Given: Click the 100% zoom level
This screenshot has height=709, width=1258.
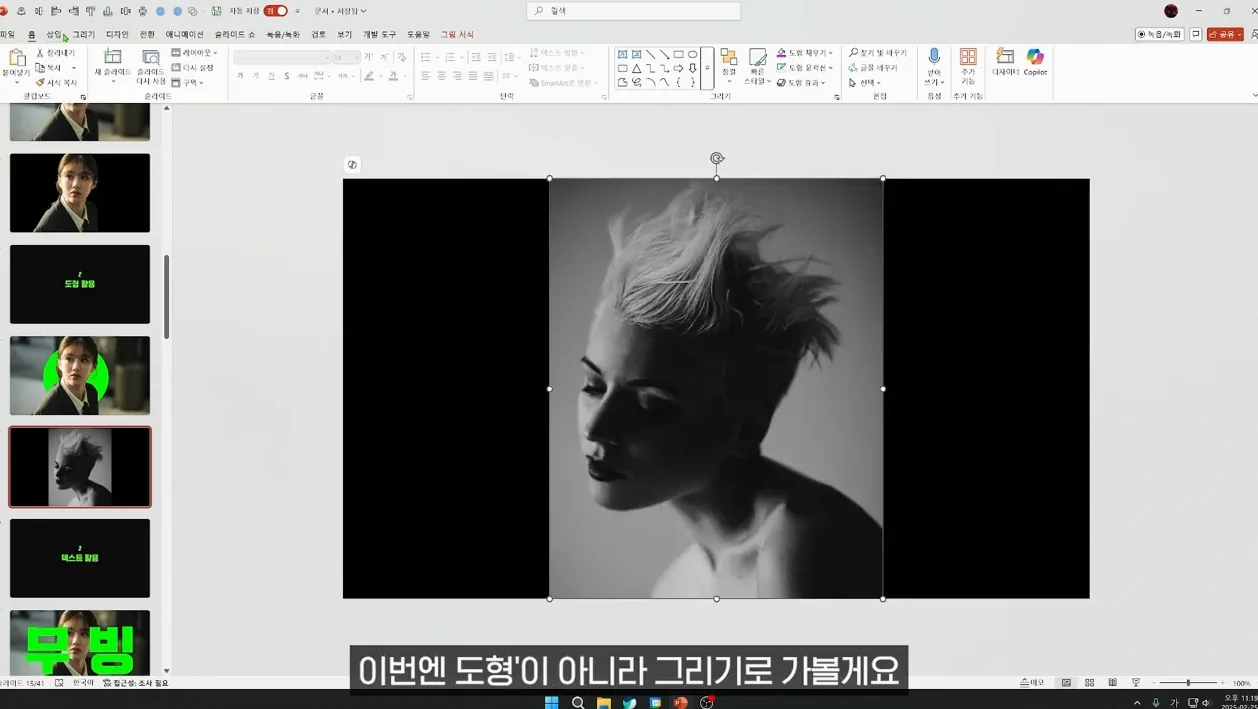Looking at the screenshot, I should 1242,683.
